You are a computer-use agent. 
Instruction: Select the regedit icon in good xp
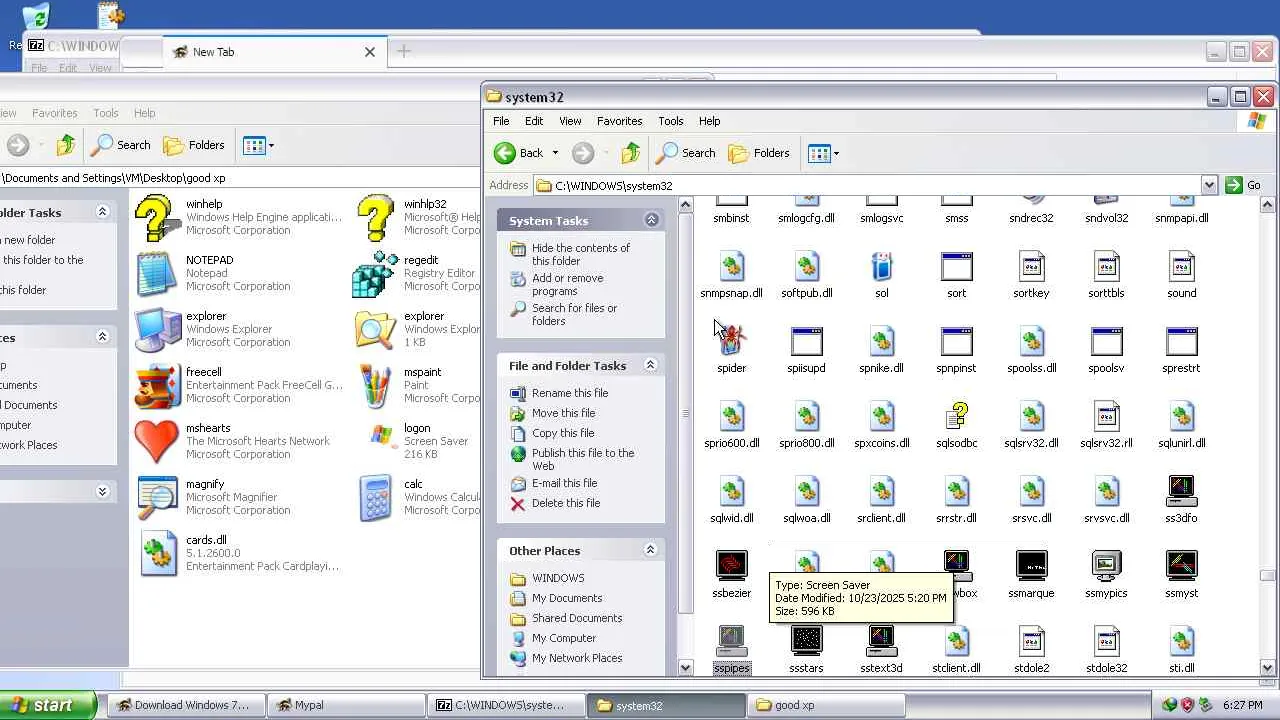(375, 274)
